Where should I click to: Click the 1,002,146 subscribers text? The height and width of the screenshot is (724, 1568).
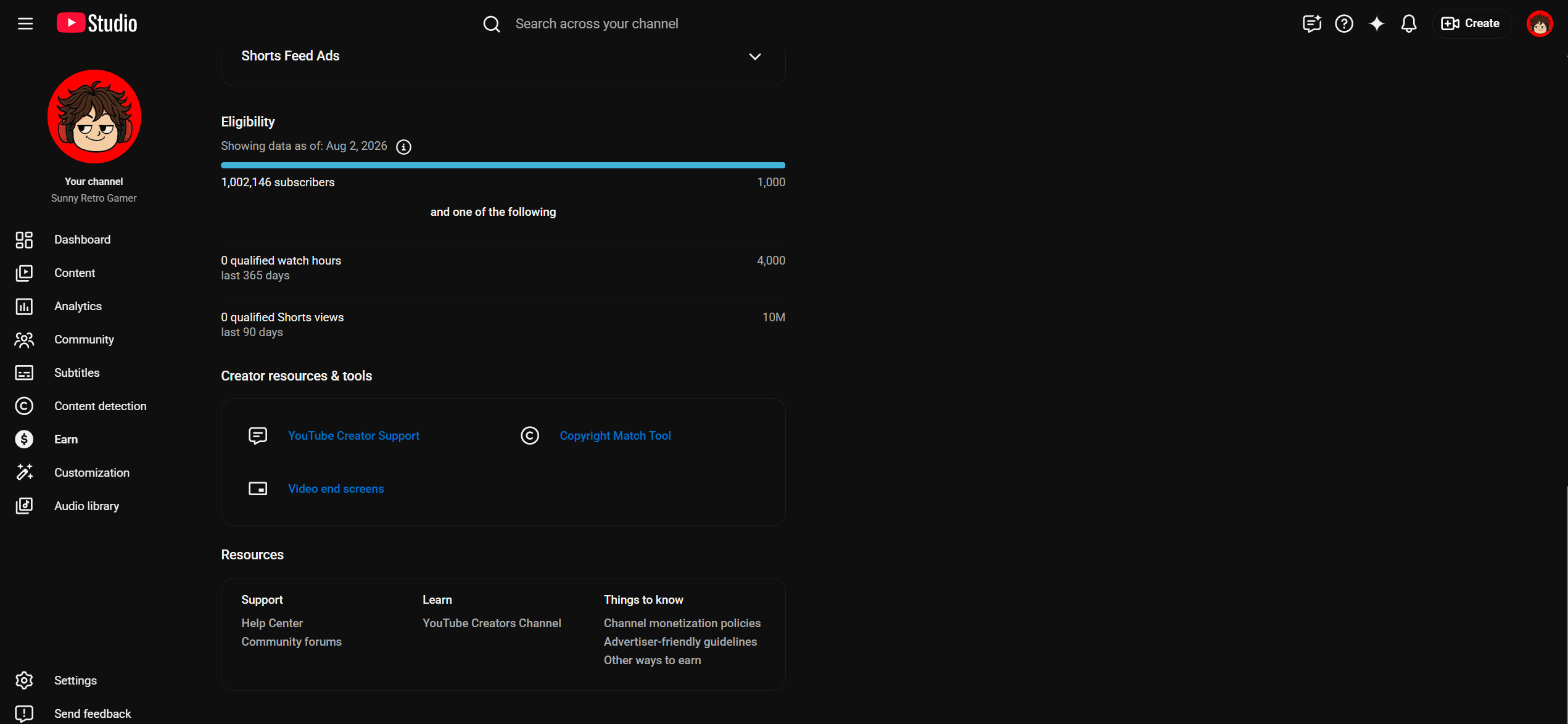[278, 183]
